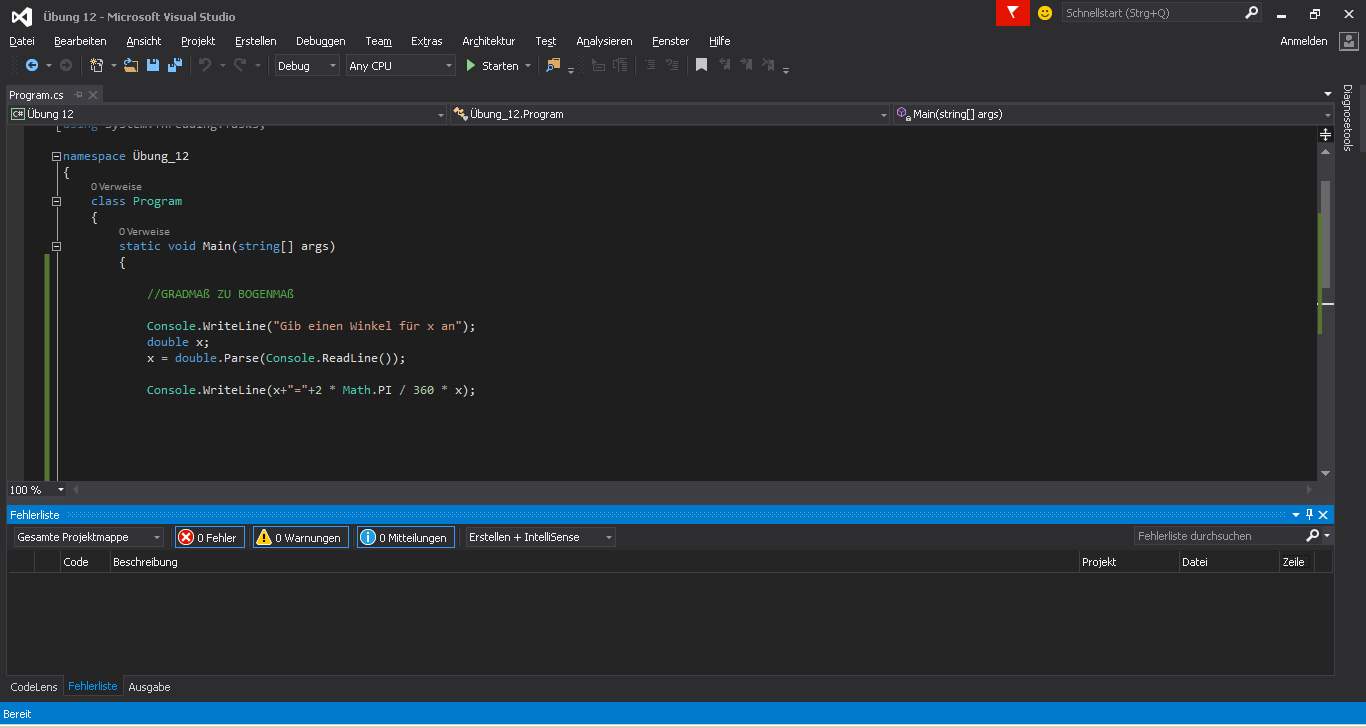
Task: Open the Any CPU platform dropdown
Action: coord(400,66)
